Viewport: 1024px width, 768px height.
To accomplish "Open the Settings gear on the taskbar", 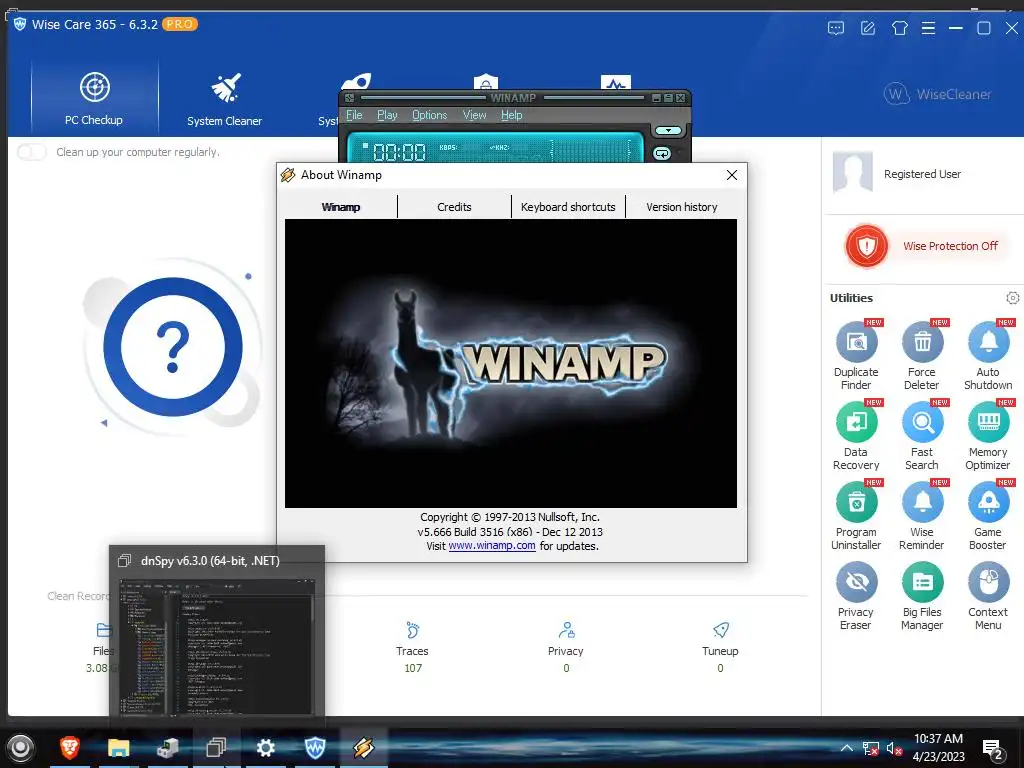I will [x=265, y=747].
